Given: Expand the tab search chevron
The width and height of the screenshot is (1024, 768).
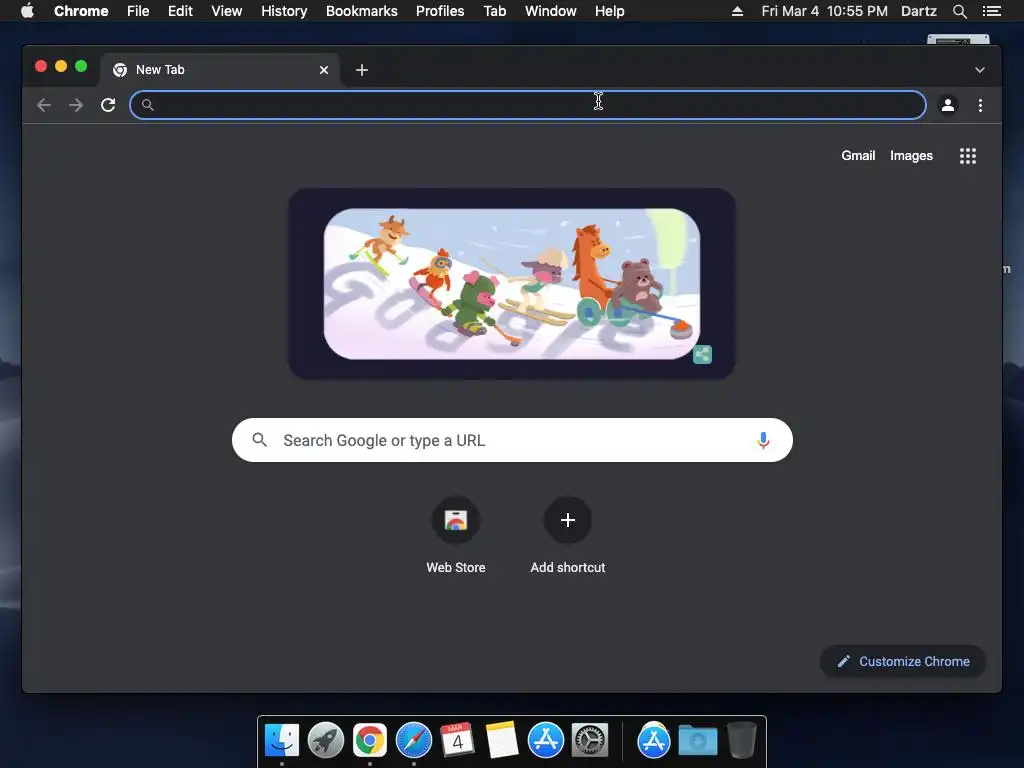Looking at the screenshot, I should click(980, 70).
